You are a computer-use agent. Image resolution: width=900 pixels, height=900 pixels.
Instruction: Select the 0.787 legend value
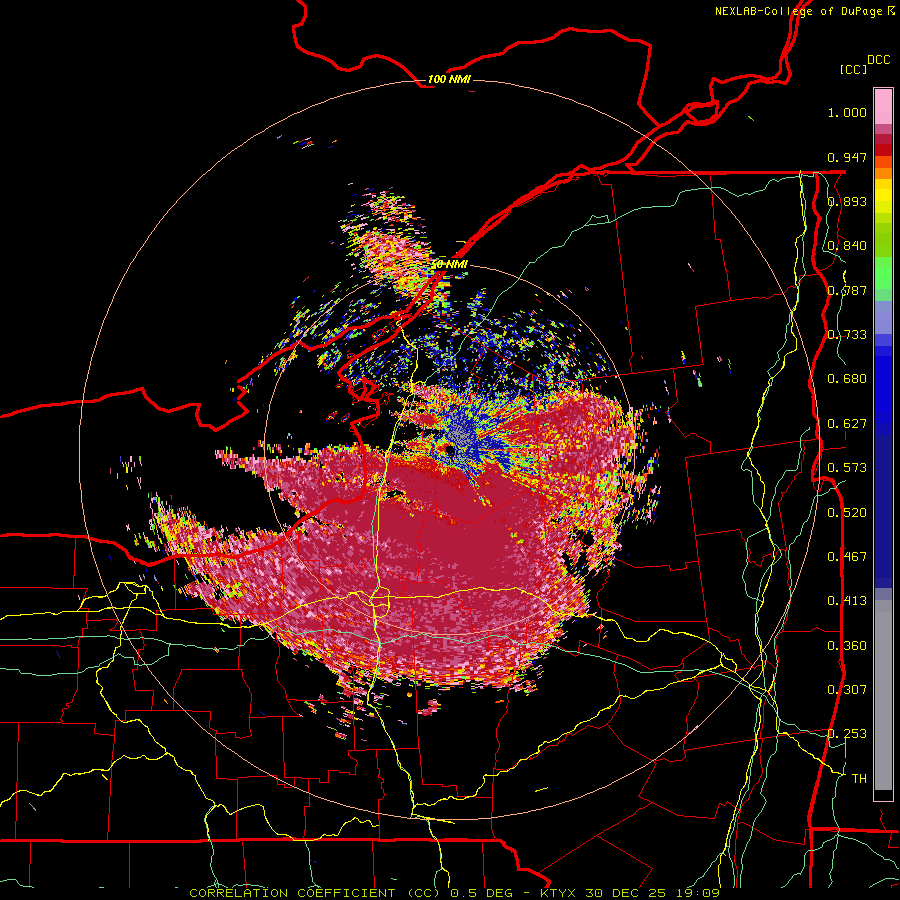point(847,290)
